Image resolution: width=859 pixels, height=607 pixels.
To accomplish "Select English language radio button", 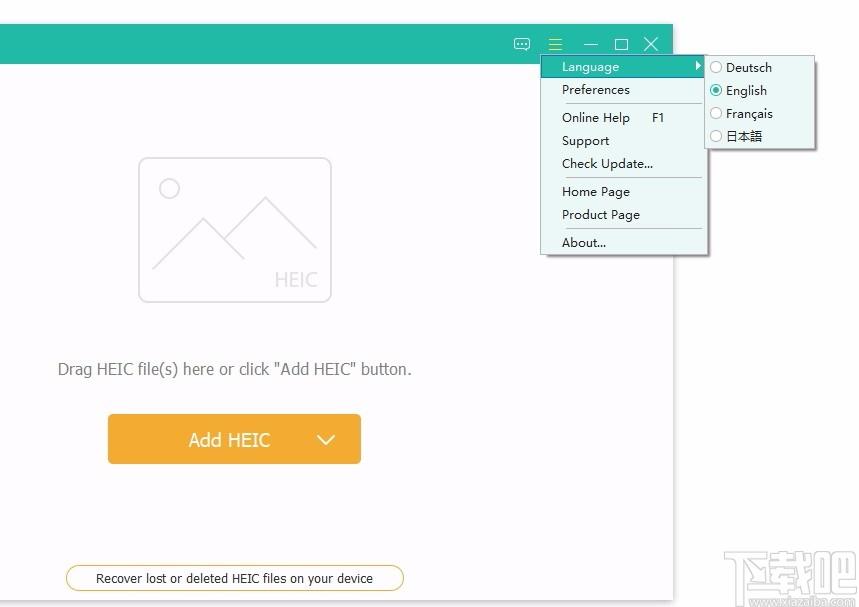I will [715, 90].
